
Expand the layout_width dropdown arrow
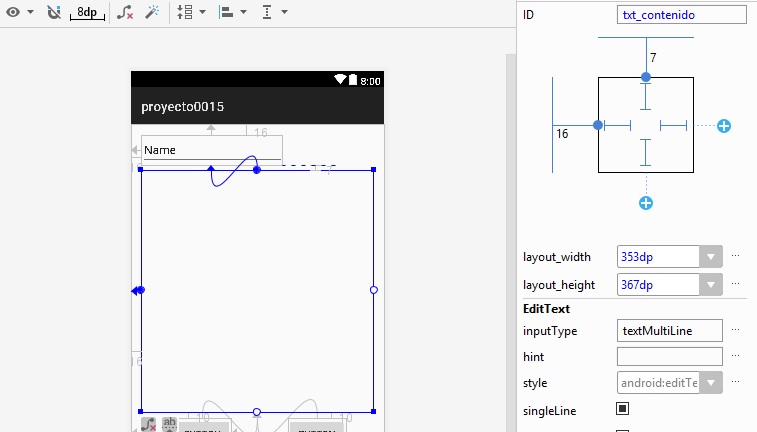coord(711,257)
